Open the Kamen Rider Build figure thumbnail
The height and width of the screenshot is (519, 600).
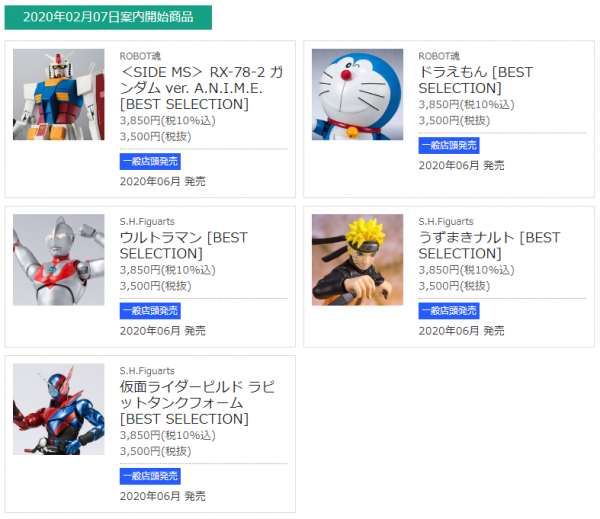(x=59, y=409)
